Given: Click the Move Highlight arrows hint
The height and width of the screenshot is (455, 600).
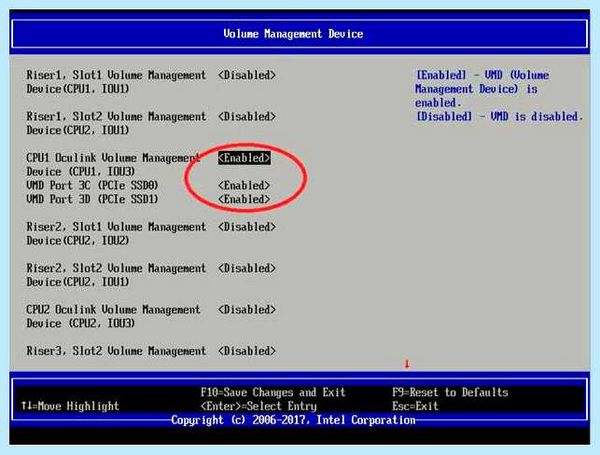Looking at the screenshot, I should [x=70, y=406].
